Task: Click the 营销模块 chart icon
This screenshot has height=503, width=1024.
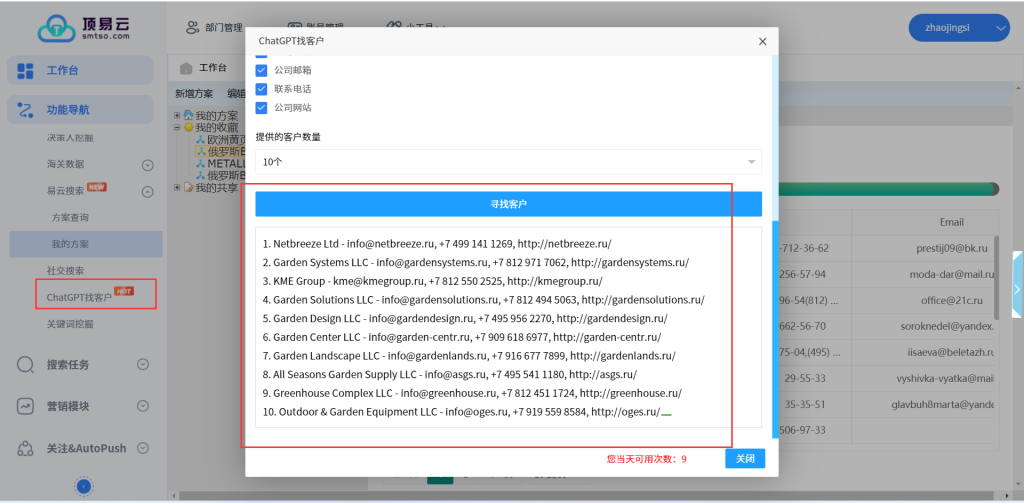Action: click(x=26, y=406)
